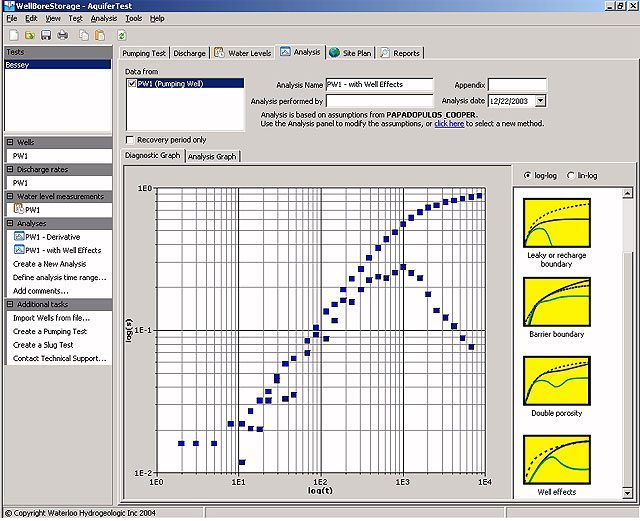Enable the Recovery period only checkbox
The height and width of the screenshot is (521, 640).
tap(130, 140)
